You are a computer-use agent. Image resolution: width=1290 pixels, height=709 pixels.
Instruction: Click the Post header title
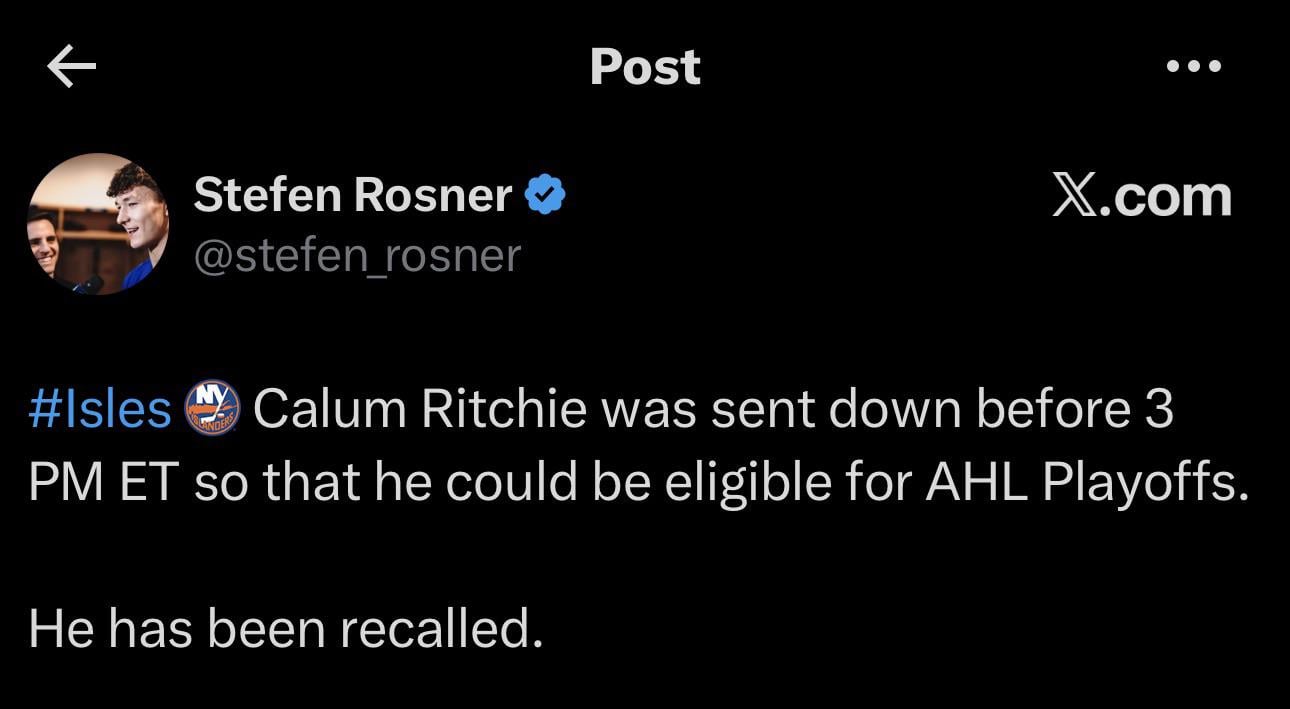[x=645, y=67]
